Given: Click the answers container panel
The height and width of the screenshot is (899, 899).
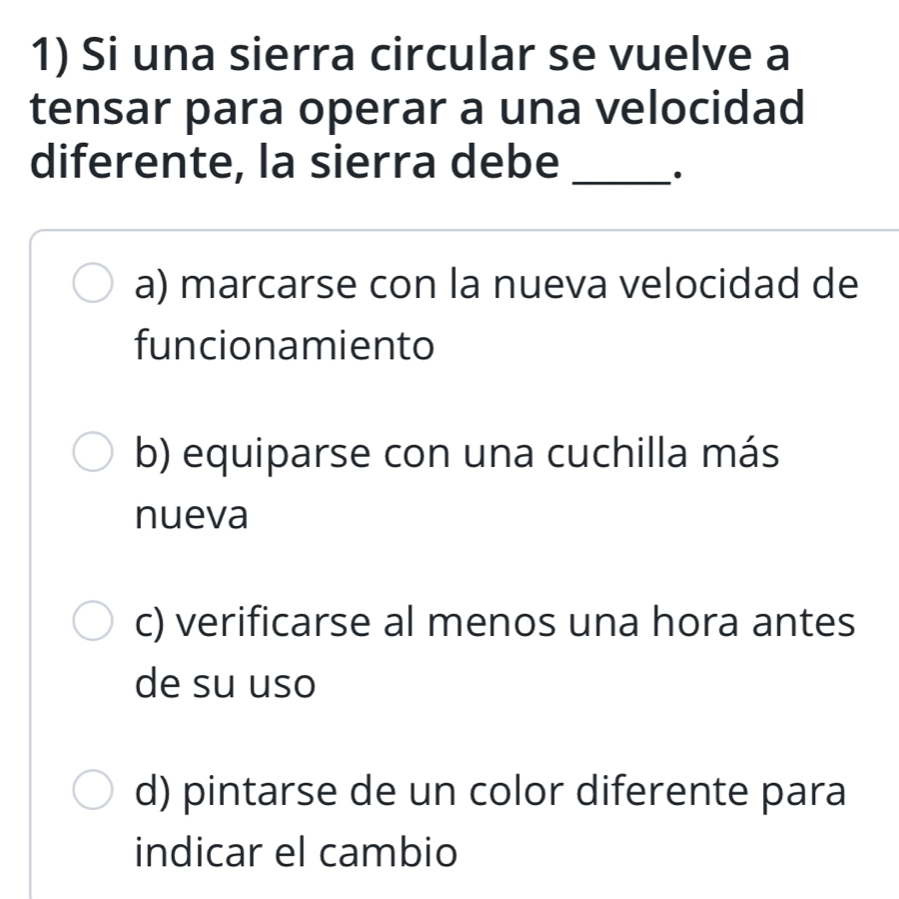Looking at the screenshot, I should pos(460,560).
